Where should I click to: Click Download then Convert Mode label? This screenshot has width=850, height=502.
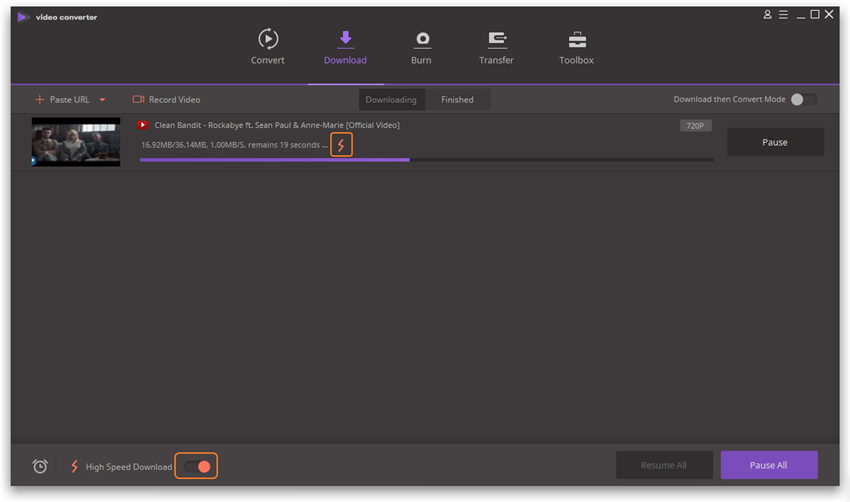tap(729, 99)
